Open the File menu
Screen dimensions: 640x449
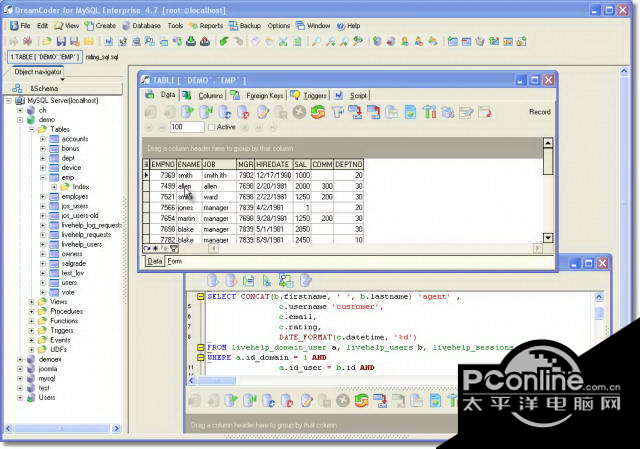(x=20, y=26)
